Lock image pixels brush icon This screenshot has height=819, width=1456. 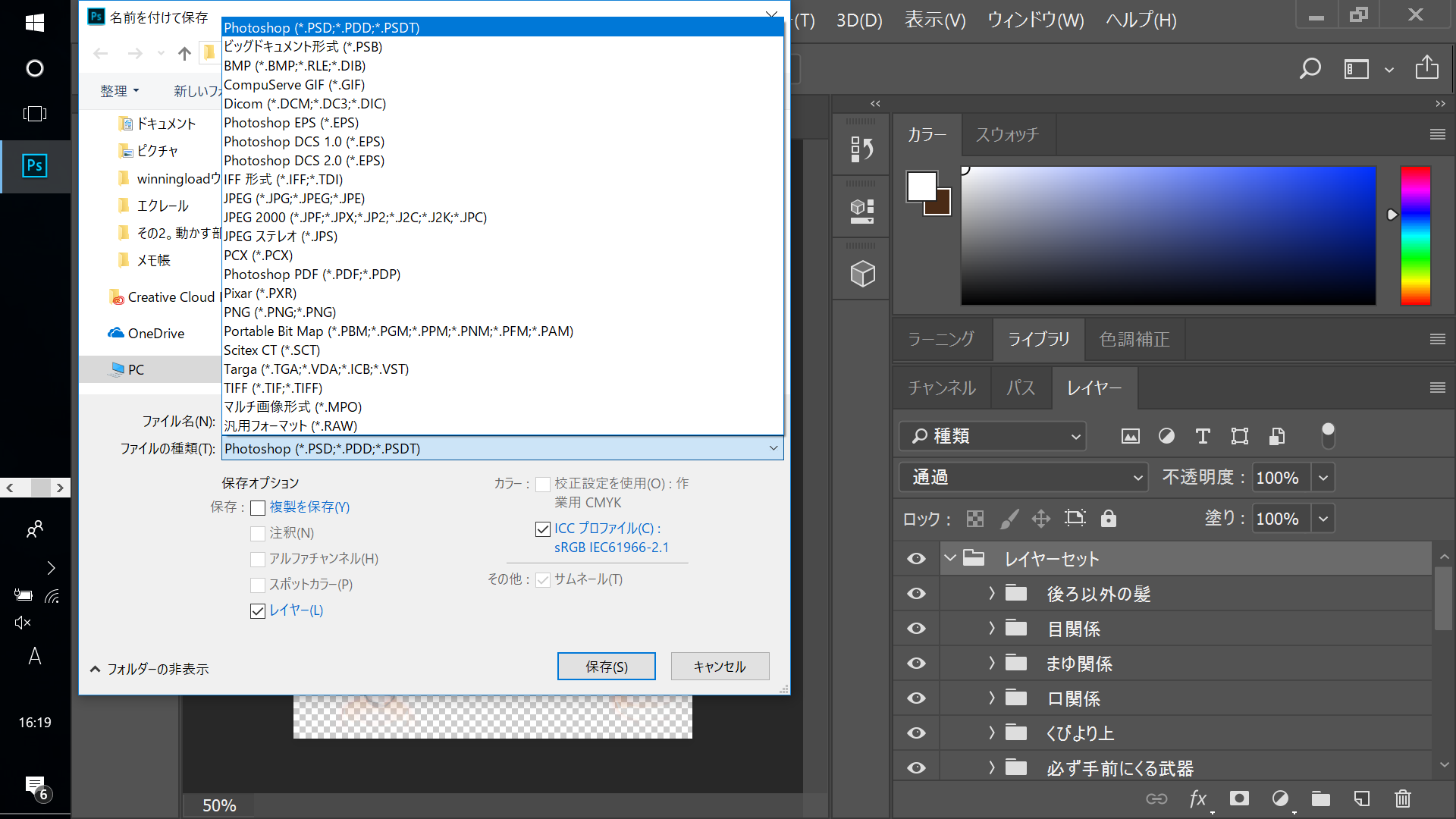[1009, 519]
